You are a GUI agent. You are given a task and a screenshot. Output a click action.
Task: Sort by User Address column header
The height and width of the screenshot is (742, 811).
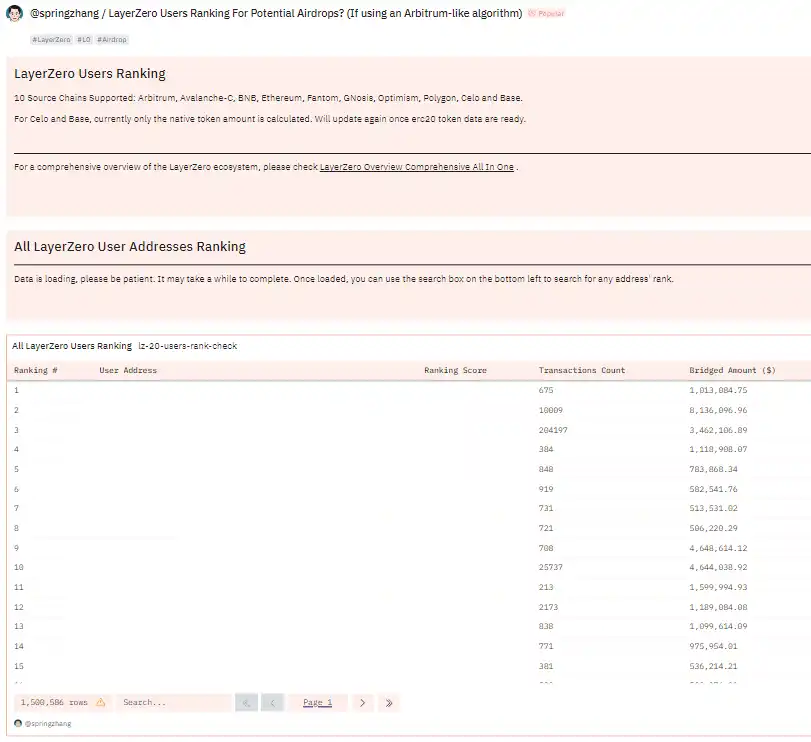pos(128,370)
